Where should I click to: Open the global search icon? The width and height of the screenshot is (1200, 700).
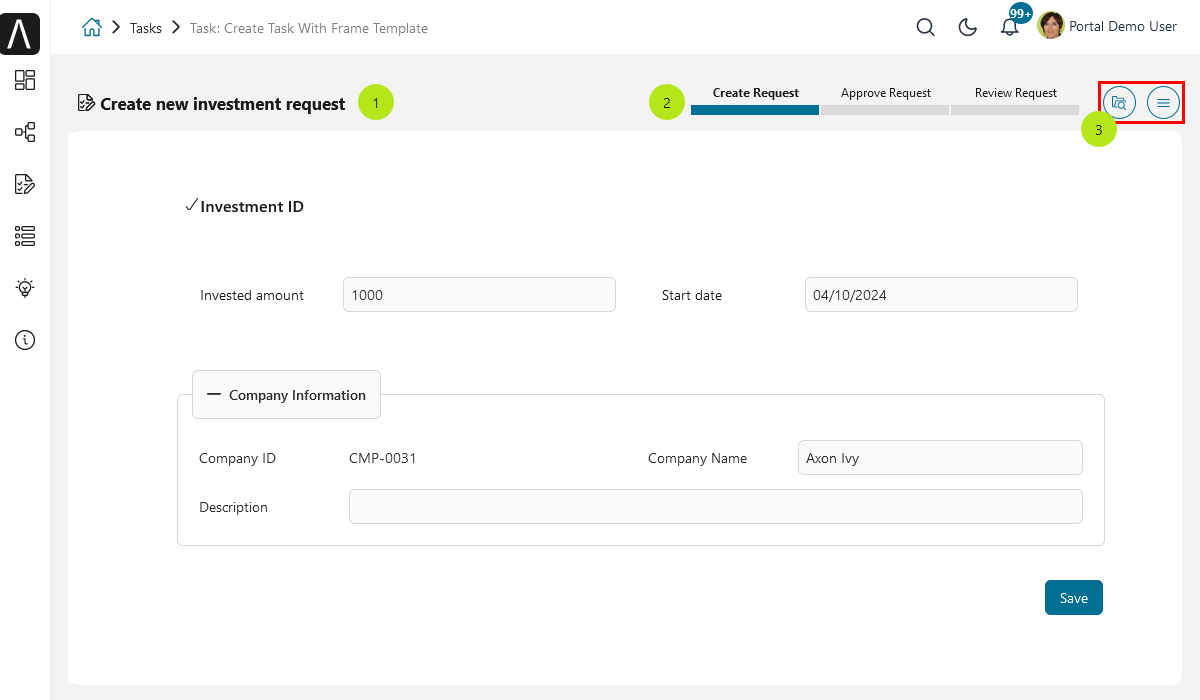pyautogui.click(x=926, y=28)
